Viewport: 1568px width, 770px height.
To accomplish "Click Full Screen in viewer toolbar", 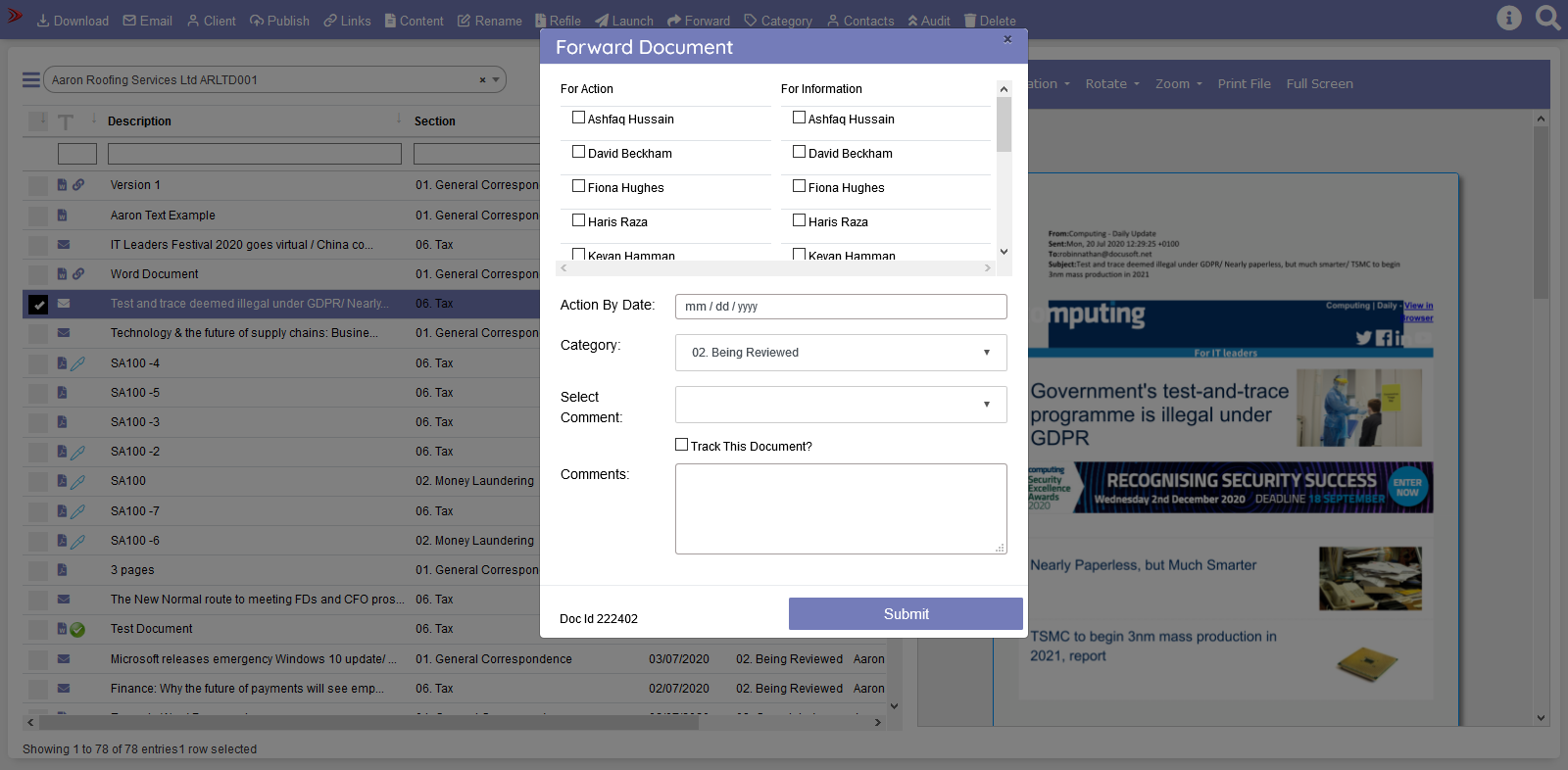I will coord(1320,84).
